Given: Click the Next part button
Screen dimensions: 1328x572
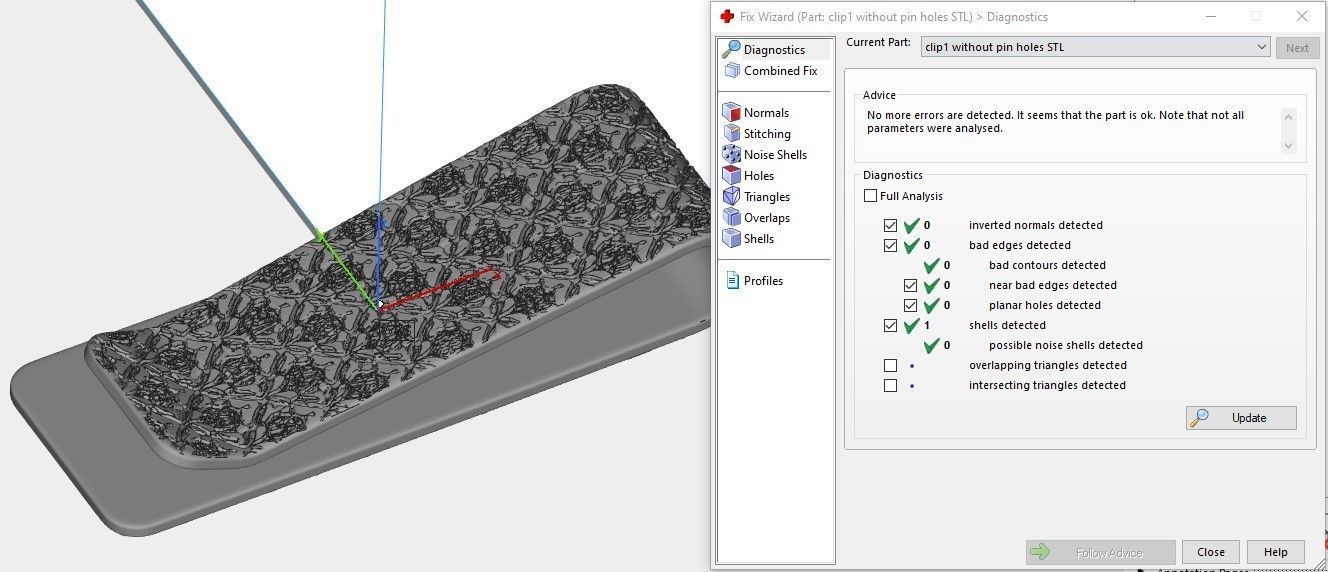Looking at the screenshot, I should [1297, 47].
